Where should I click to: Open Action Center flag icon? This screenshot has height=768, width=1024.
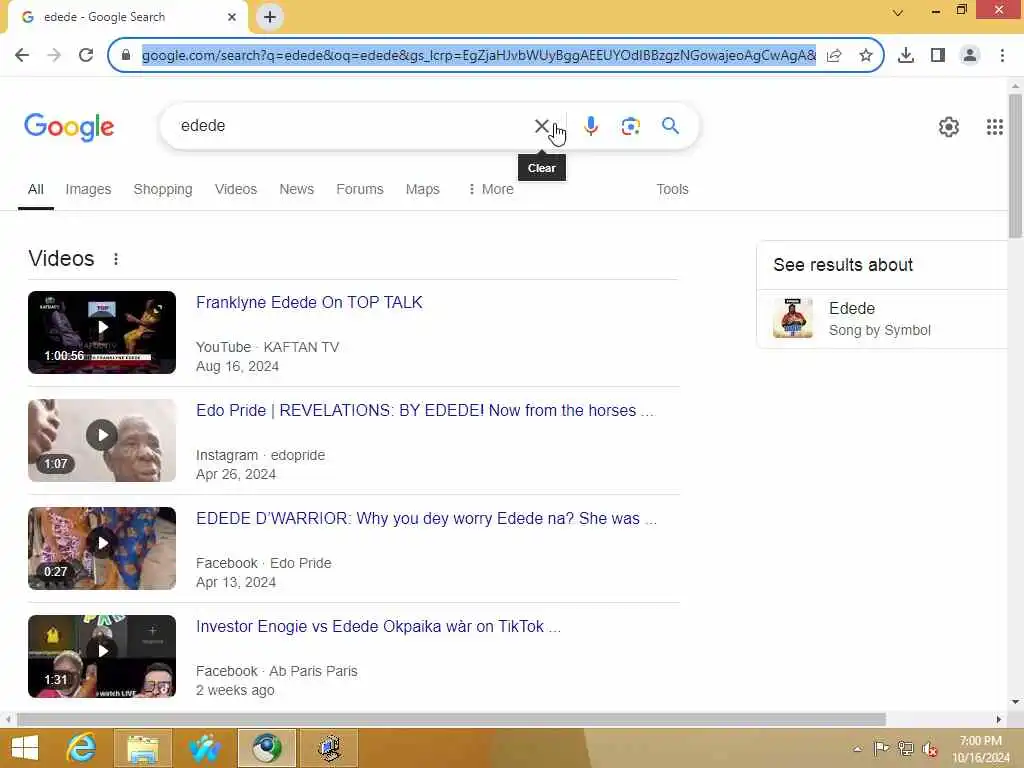coord(880,748)
